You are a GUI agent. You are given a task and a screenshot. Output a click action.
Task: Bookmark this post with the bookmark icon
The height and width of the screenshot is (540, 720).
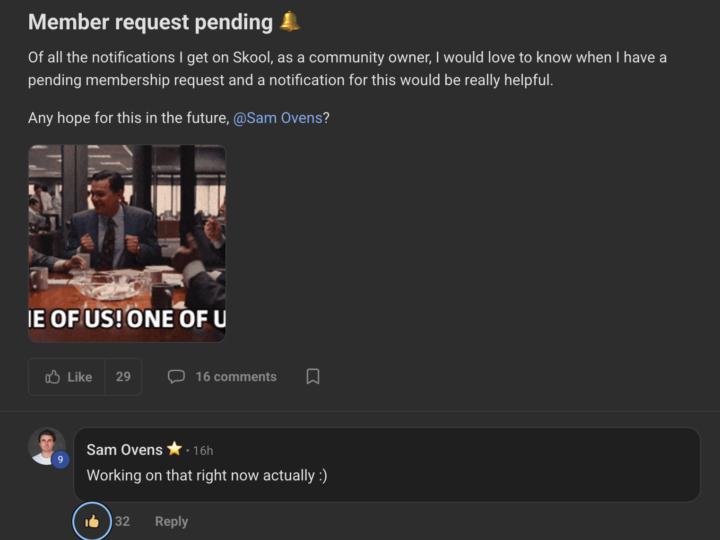(312, 377)
